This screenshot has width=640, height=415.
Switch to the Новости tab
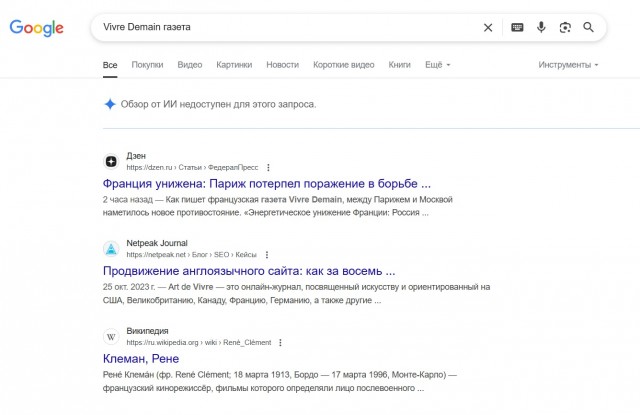click(282, 64)
